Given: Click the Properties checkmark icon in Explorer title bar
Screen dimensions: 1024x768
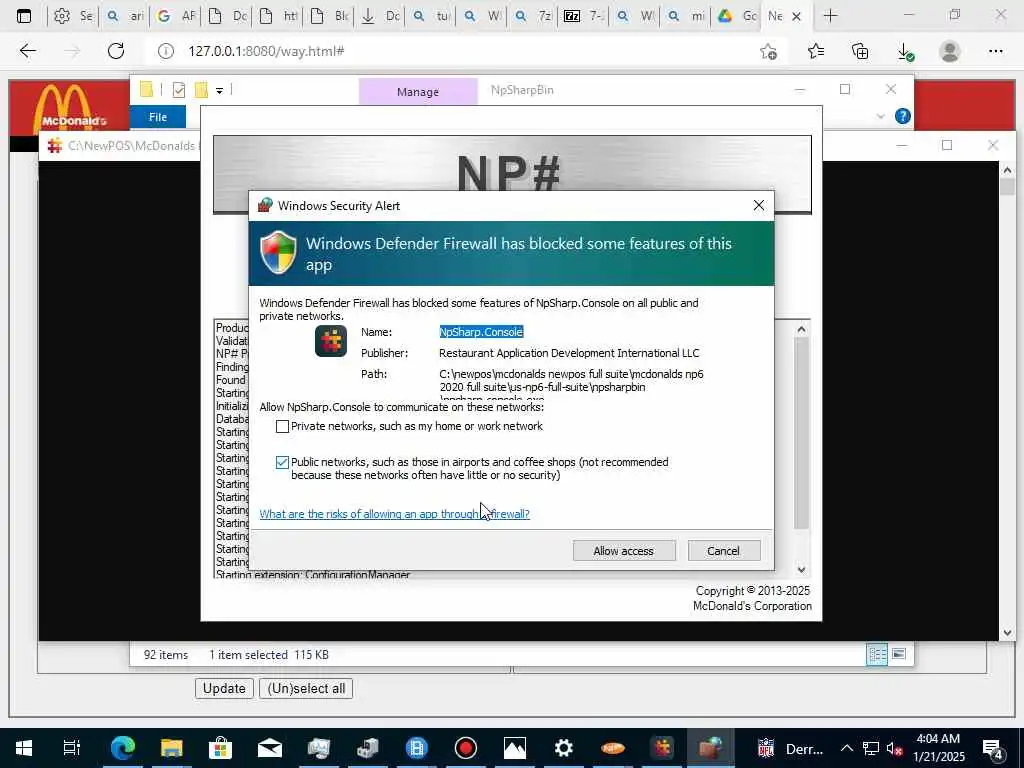Looking at the screenshot, I should (178, 90).
